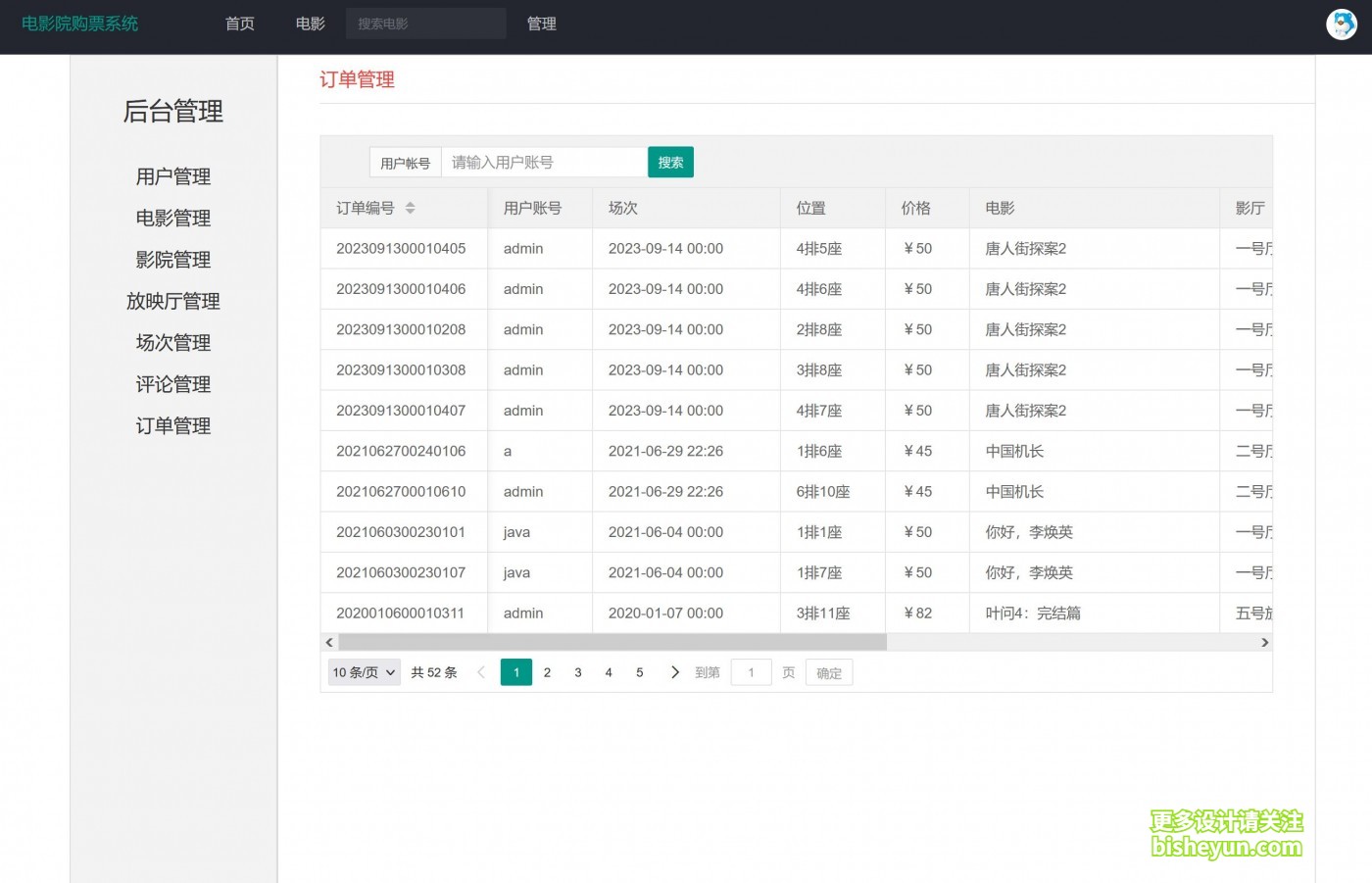
Task: Open 放映厅管理 in the sidebar
Action: coord(173,301)
